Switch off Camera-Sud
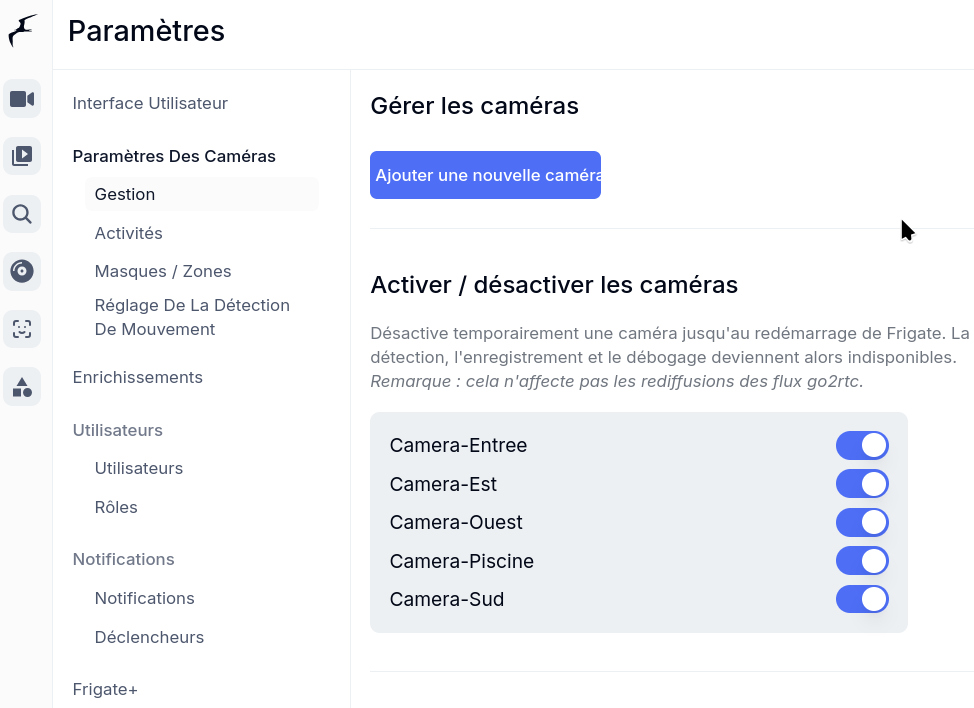Viewport: 974px width, 708px height. coord(862,600)
